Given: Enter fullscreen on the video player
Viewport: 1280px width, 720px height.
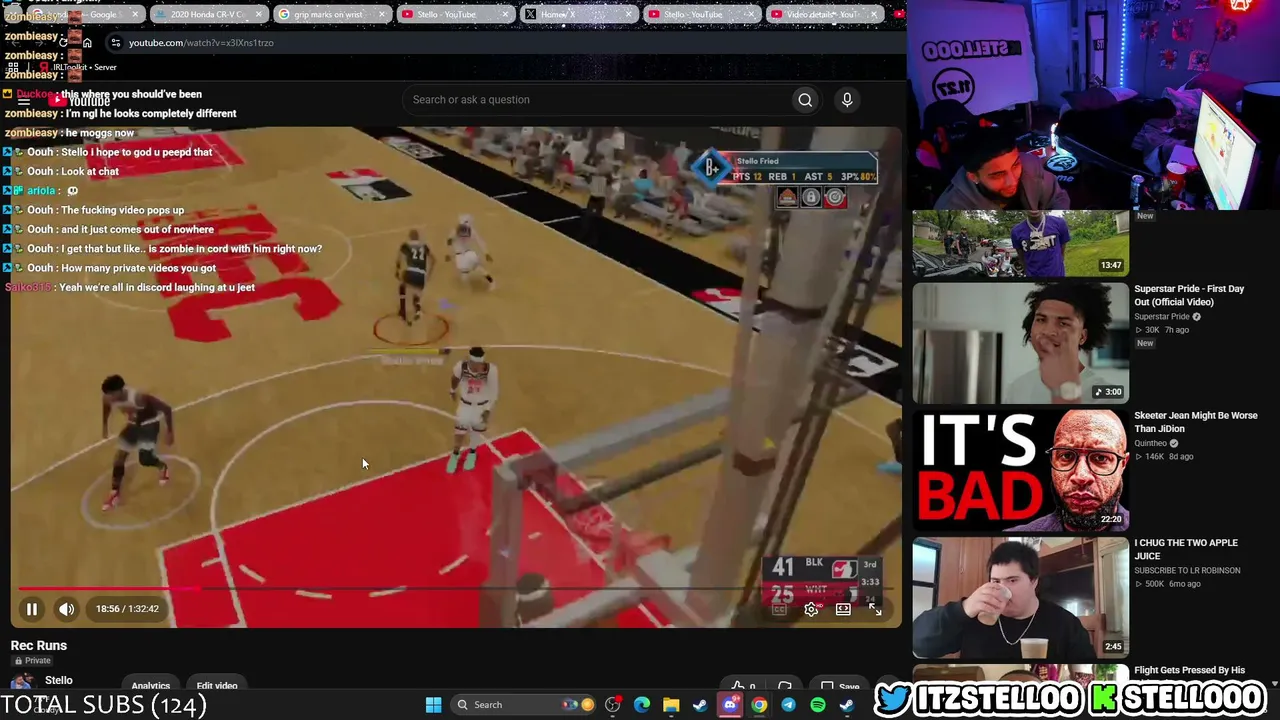Looking at the screenshot, I should tap(875, 609).
